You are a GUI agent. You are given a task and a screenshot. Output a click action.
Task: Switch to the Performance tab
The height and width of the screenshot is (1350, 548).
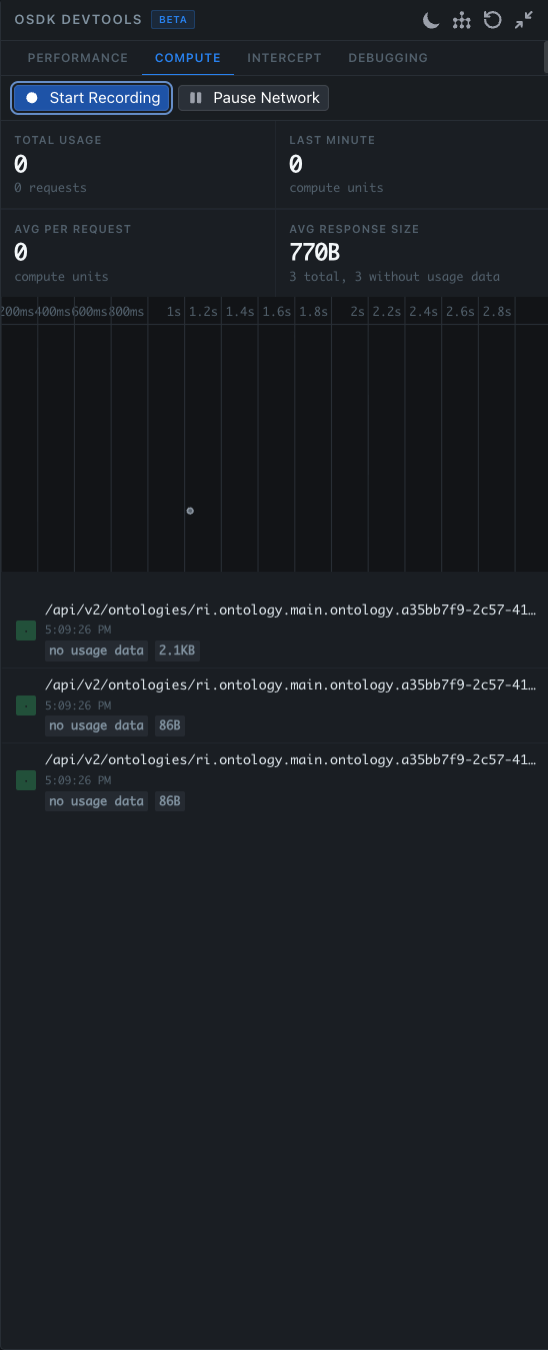tap(78, 58)
